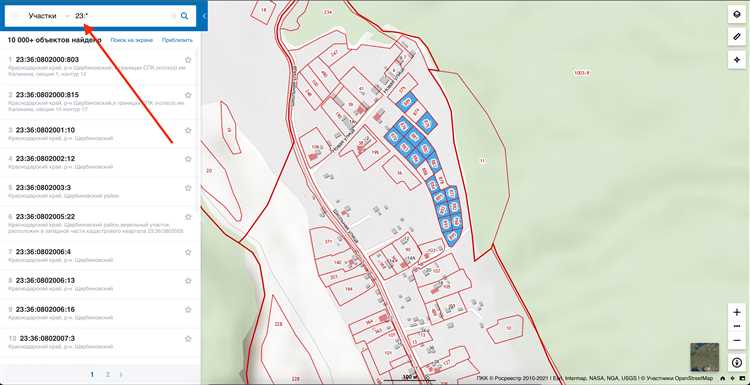The image size is (750, 385).
Task: Star parcel 23:36:0802001:10
Action: (x=188, y=130)
